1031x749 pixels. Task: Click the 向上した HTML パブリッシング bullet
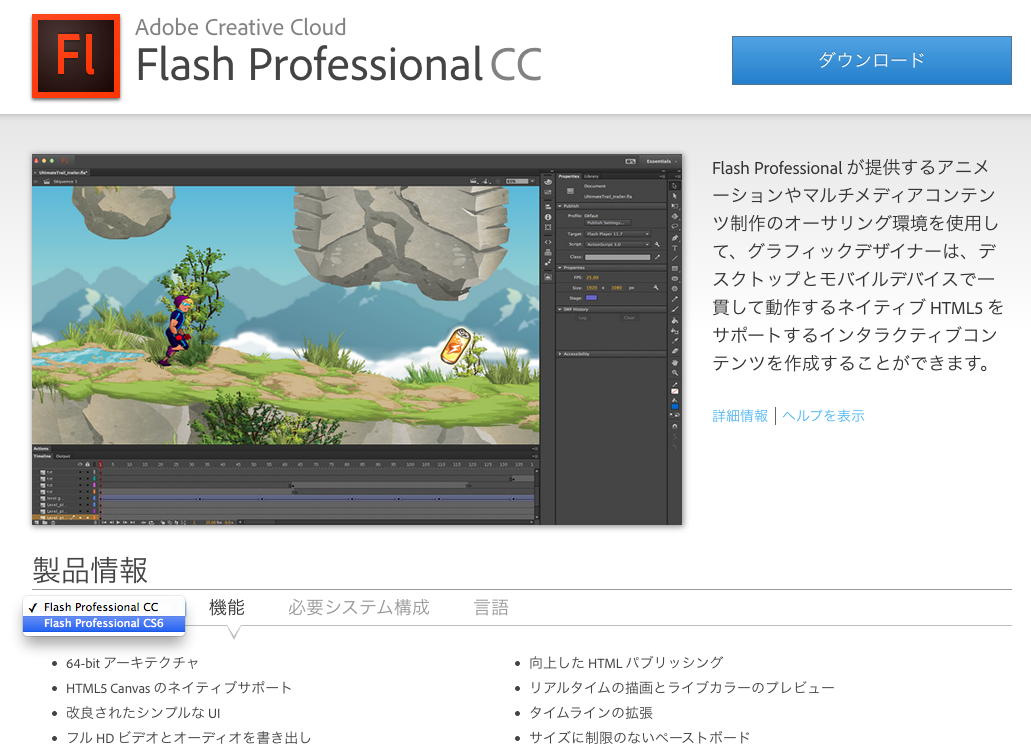tap(626, 663)
